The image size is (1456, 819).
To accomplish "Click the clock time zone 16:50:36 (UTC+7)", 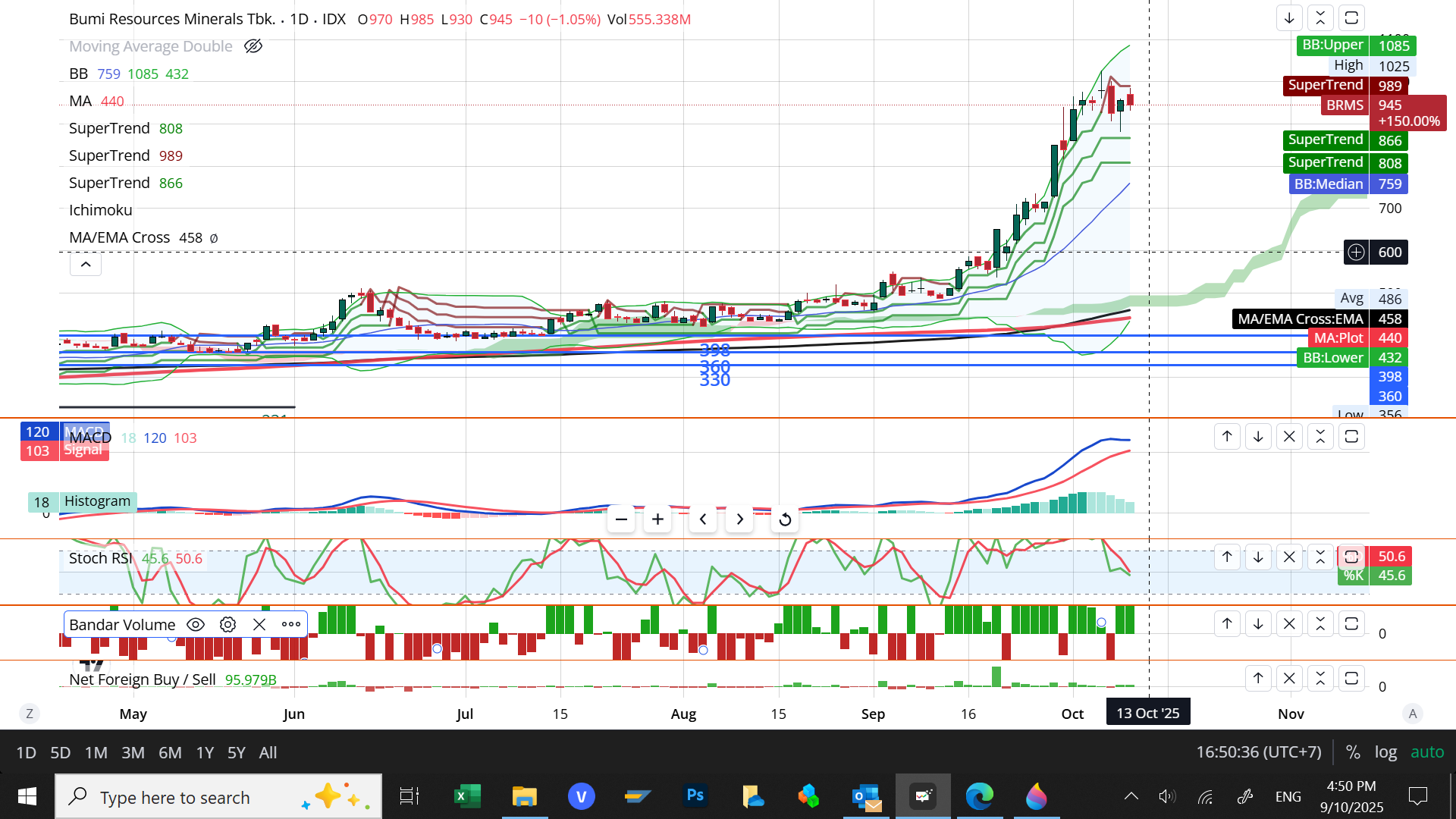I will (1259, 752).
